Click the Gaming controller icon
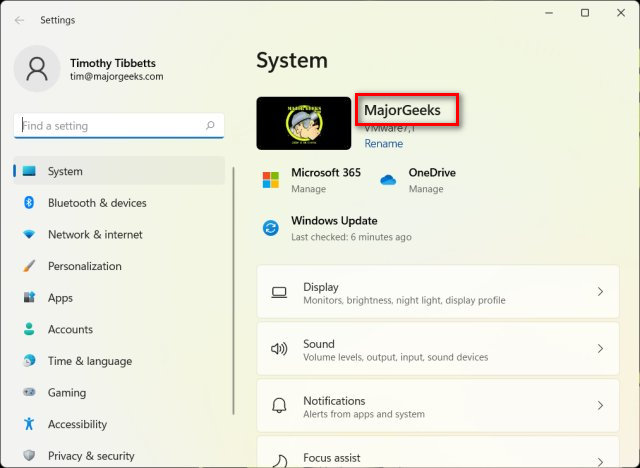Screen dimensions: 640x468 click(x=29, y=392)
